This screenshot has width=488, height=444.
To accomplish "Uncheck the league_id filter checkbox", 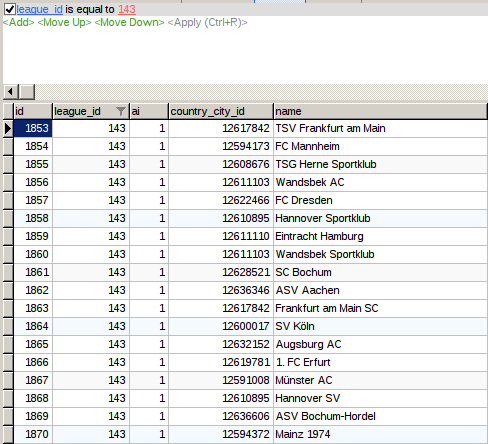I will pos(9,9).
